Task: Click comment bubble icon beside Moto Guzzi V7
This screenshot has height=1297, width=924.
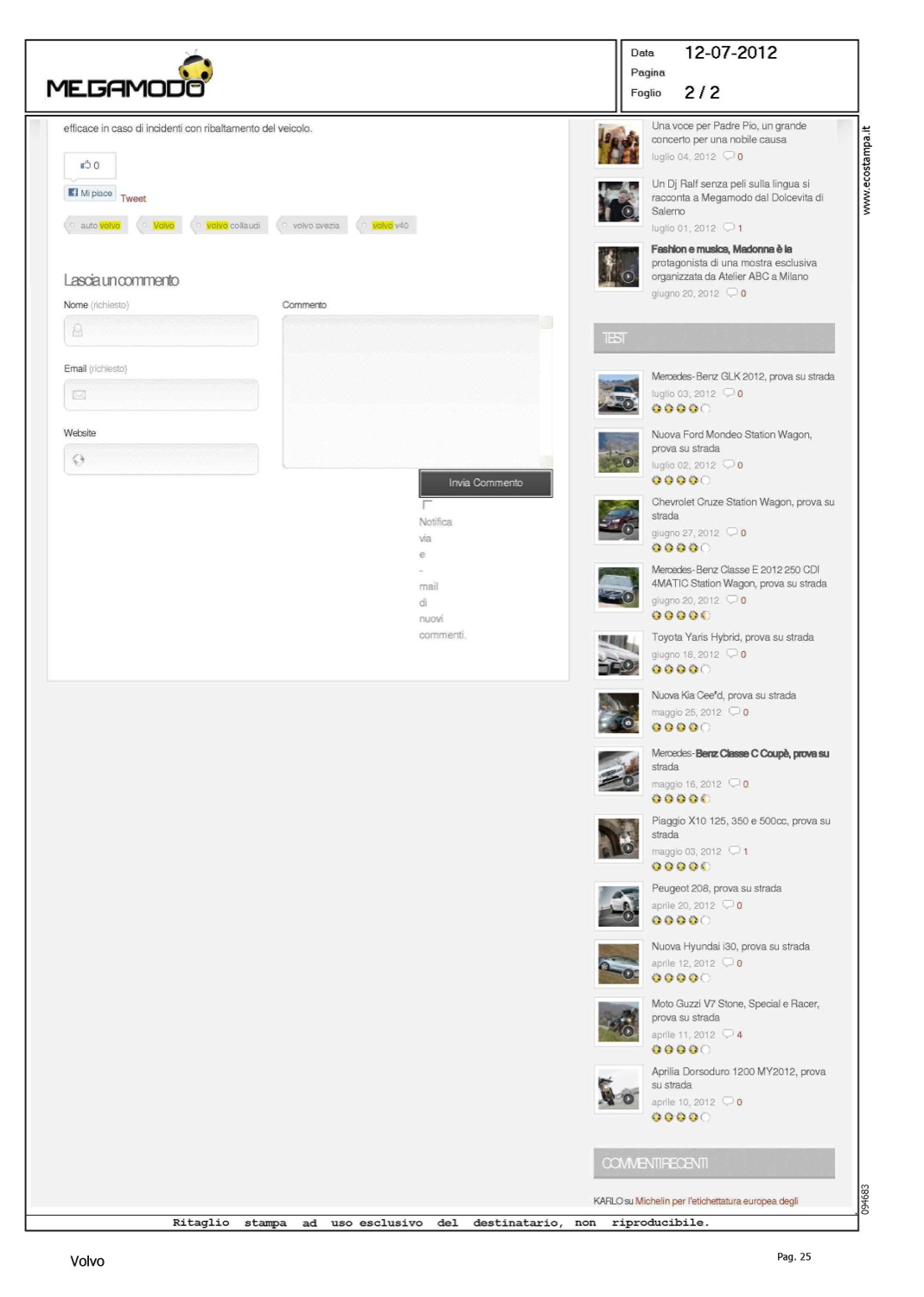Action: point(728,1034)
